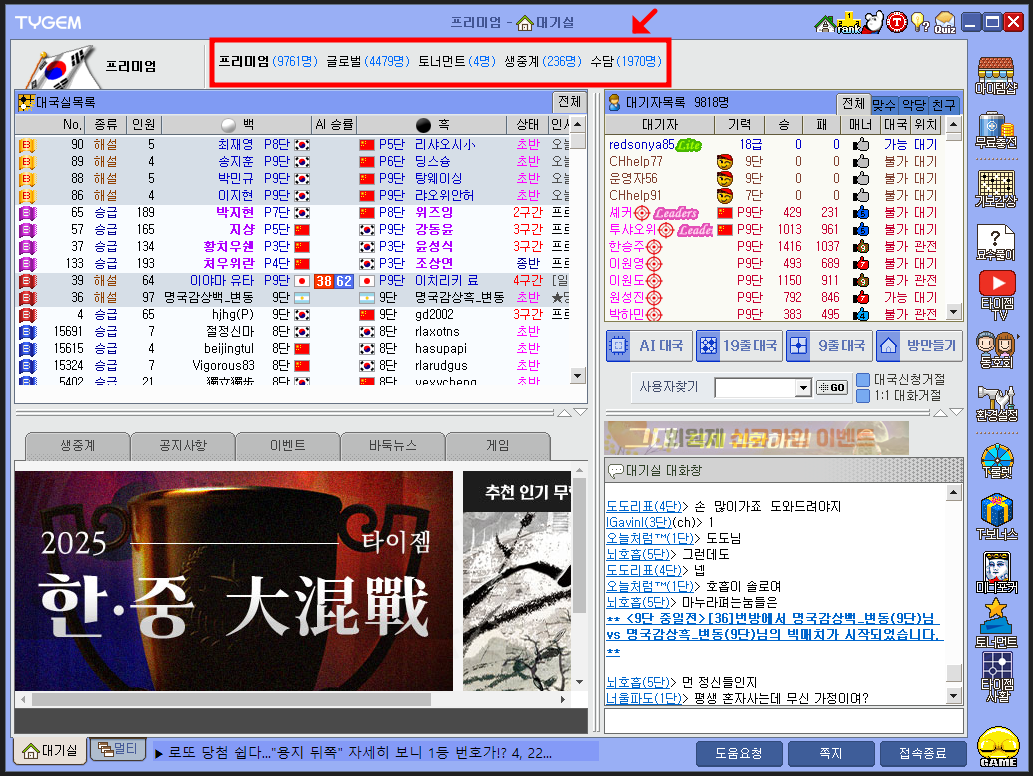Click game list scrollbar down arrow
Viewport: 1033px width, 776px height.
coord(577,376)
